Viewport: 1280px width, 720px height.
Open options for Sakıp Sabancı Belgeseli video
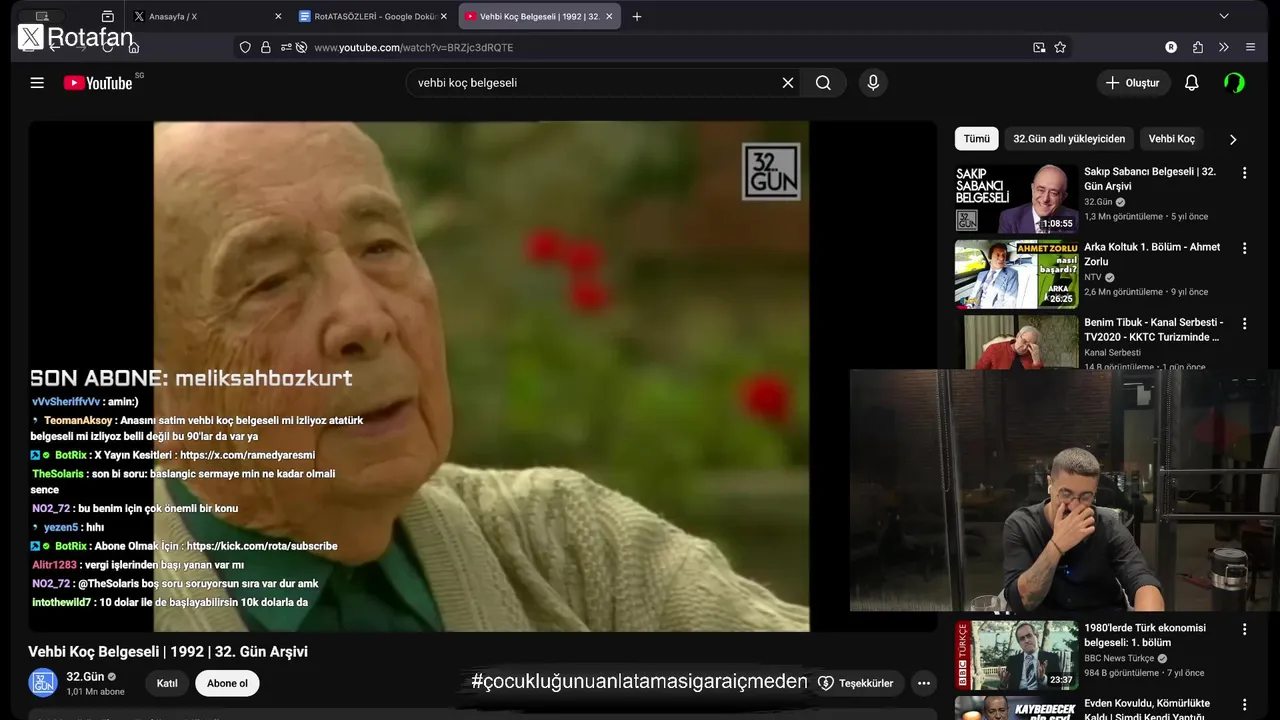click(x=1244, y=173)
